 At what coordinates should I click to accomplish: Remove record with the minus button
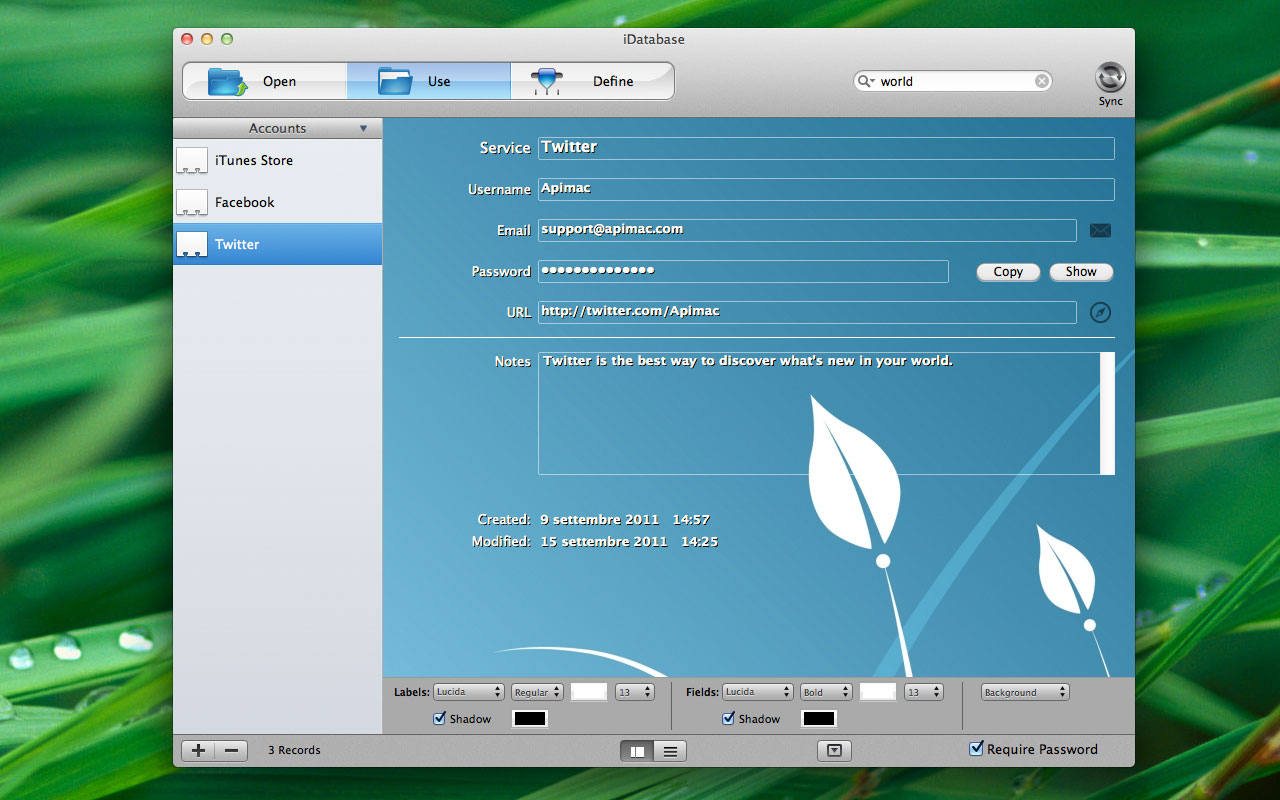[x=231, y=750]
